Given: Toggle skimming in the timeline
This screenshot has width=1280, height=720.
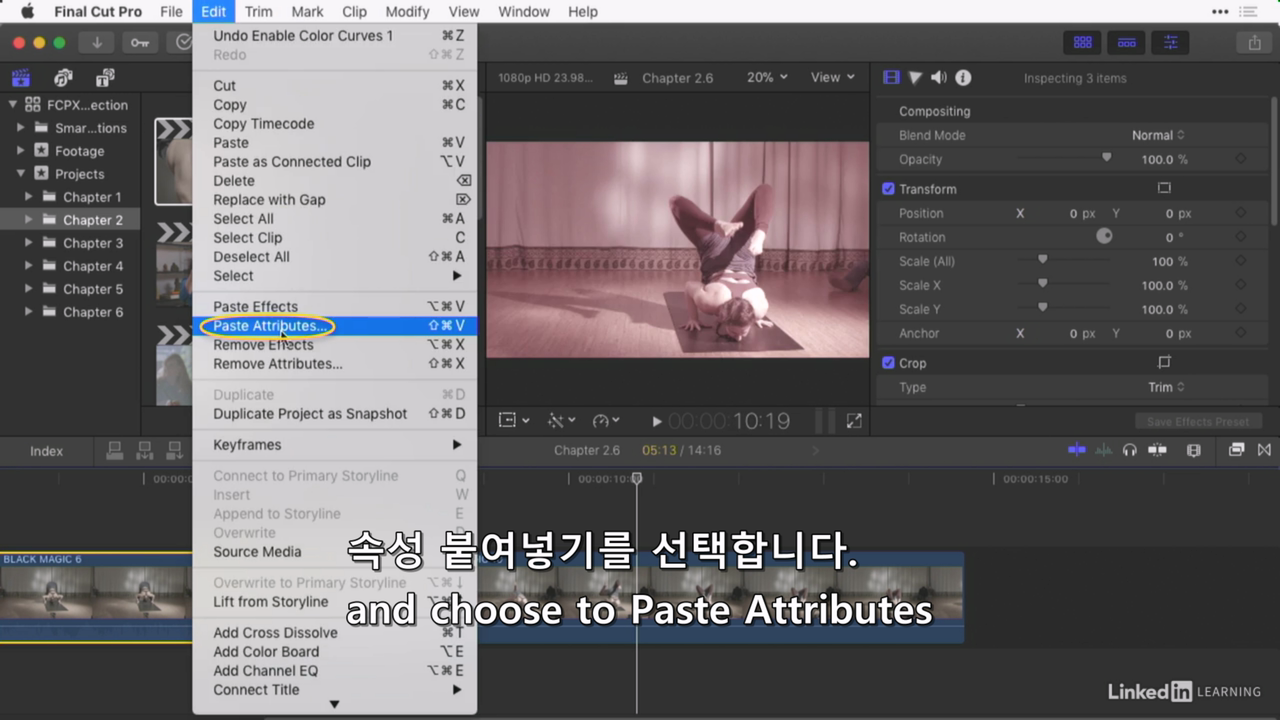Looking at the screenshot, I should [x=1077, y=450].
